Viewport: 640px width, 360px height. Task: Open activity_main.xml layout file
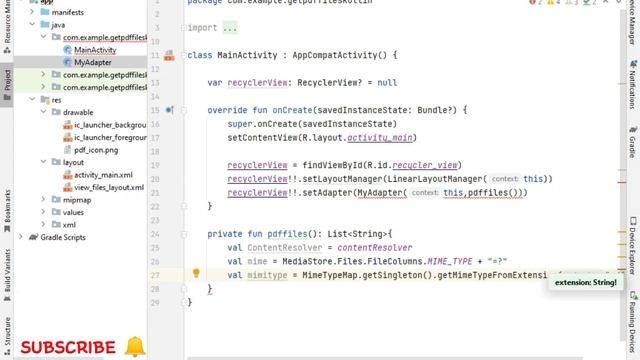click(103, 175)
